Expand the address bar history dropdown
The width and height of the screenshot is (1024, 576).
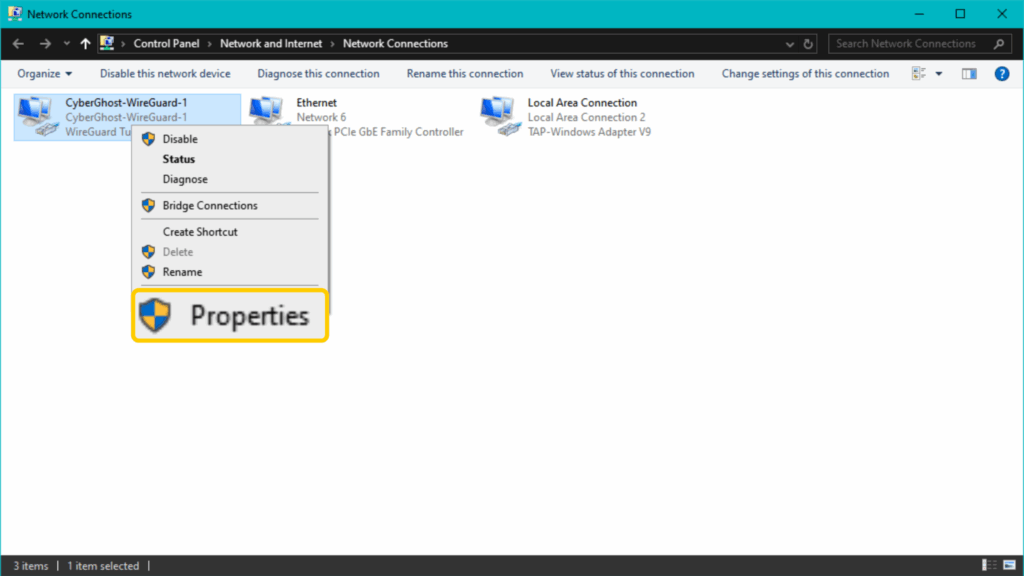790,44
